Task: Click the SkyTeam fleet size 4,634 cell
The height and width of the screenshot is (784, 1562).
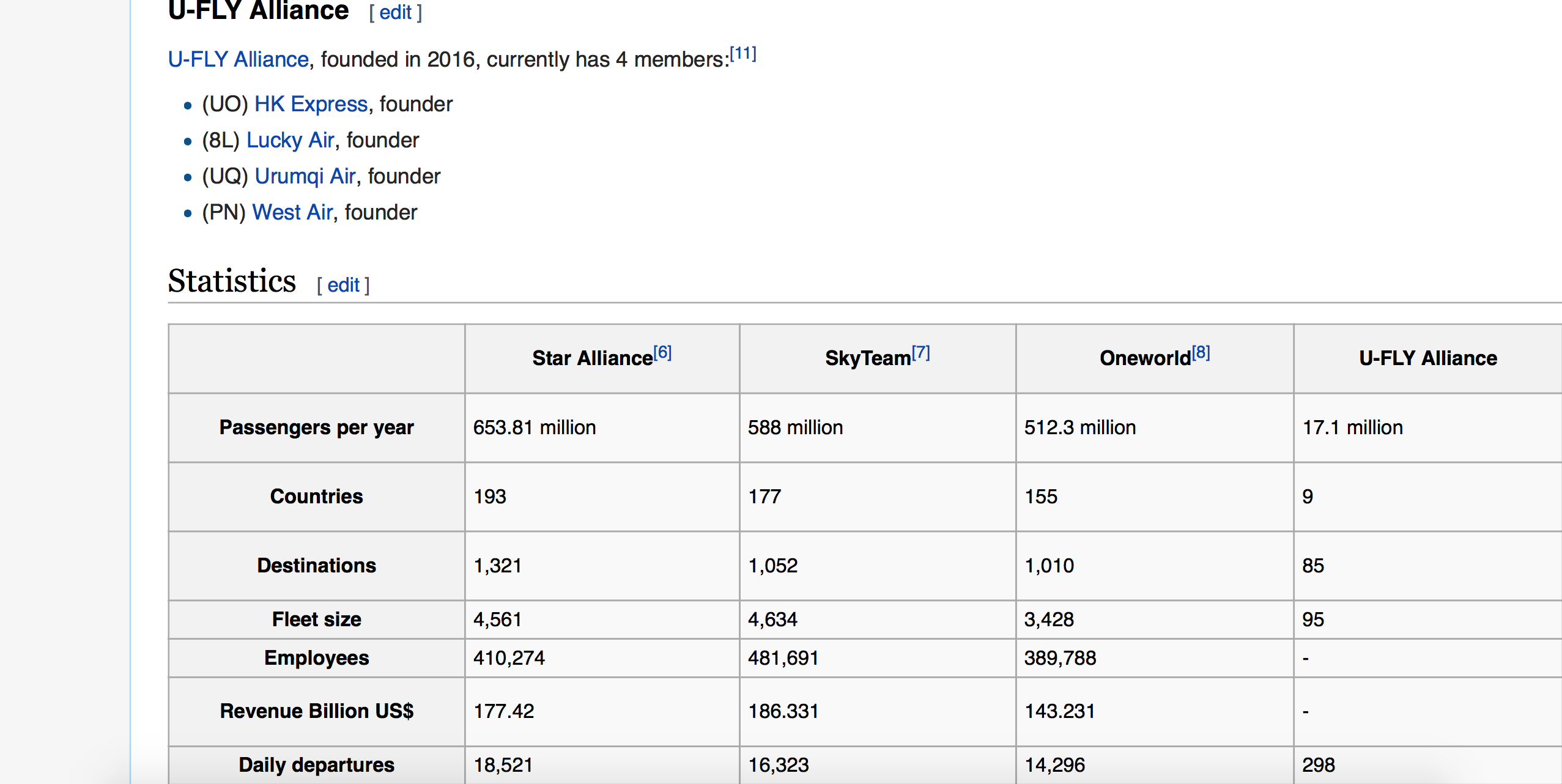Action: coord(772,619)
